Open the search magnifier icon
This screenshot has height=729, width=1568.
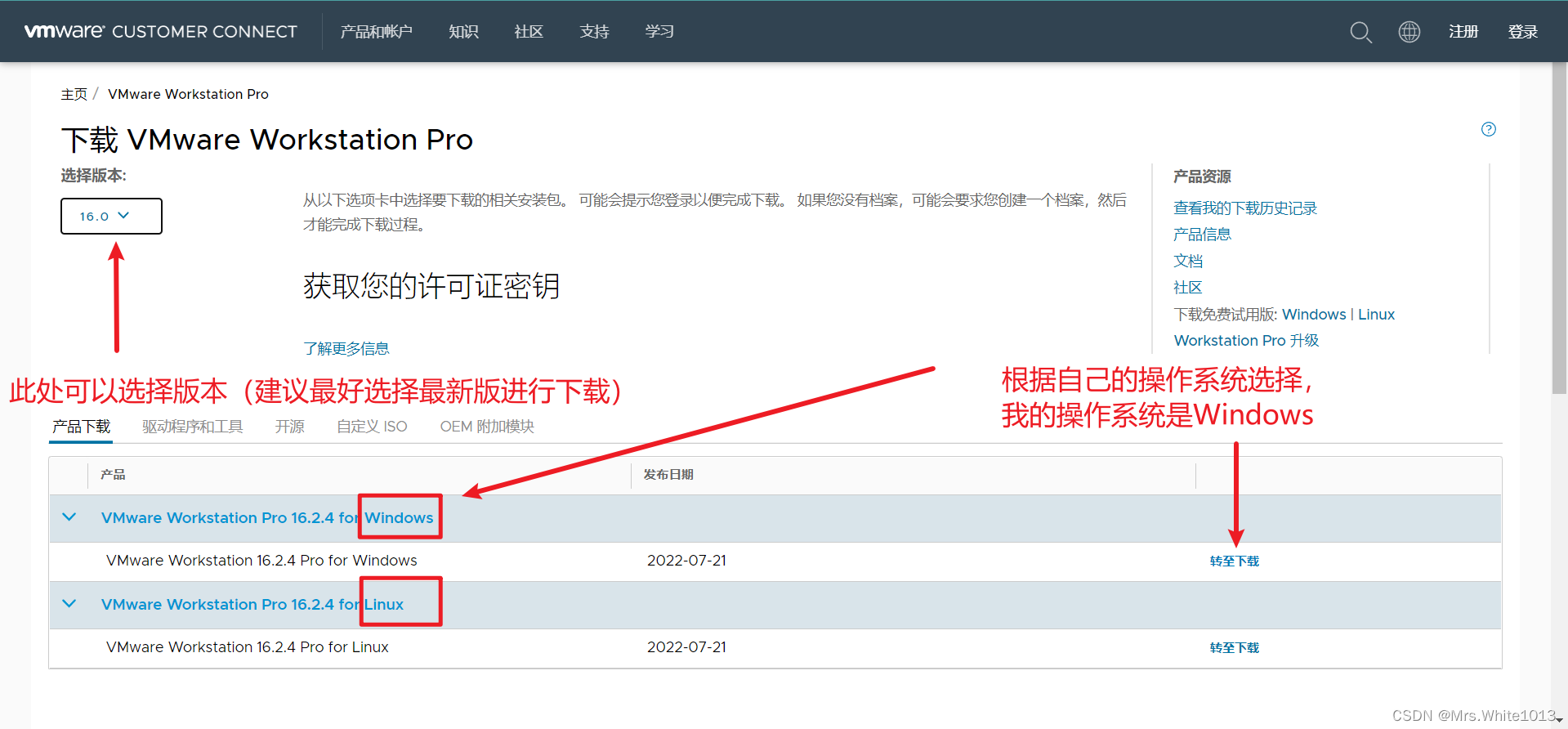click(1360, 32)
